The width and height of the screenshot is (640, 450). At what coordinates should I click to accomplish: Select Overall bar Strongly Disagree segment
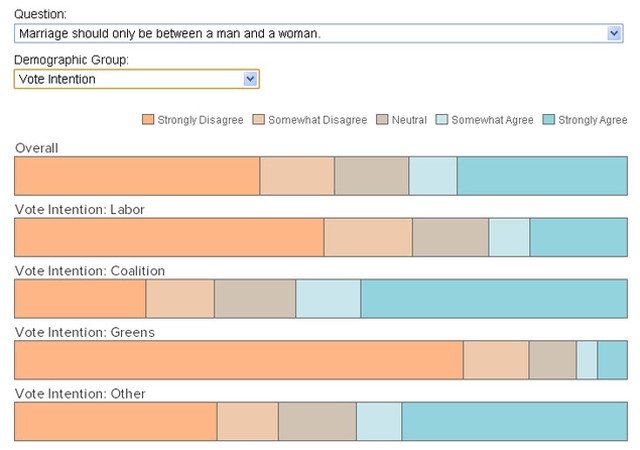pyautogui.click(x=137, y=176)
